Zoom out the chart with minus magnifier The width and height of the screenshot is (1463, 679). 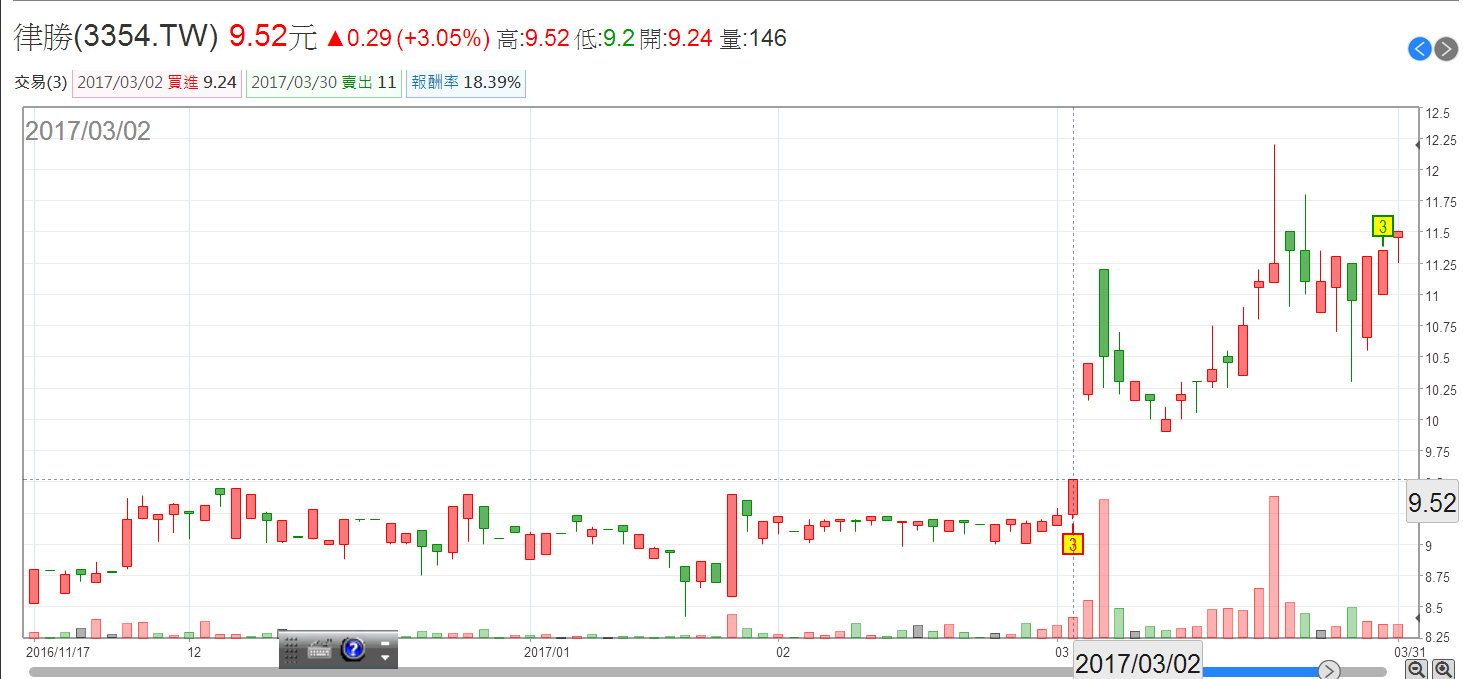(x=1417, y=669)
